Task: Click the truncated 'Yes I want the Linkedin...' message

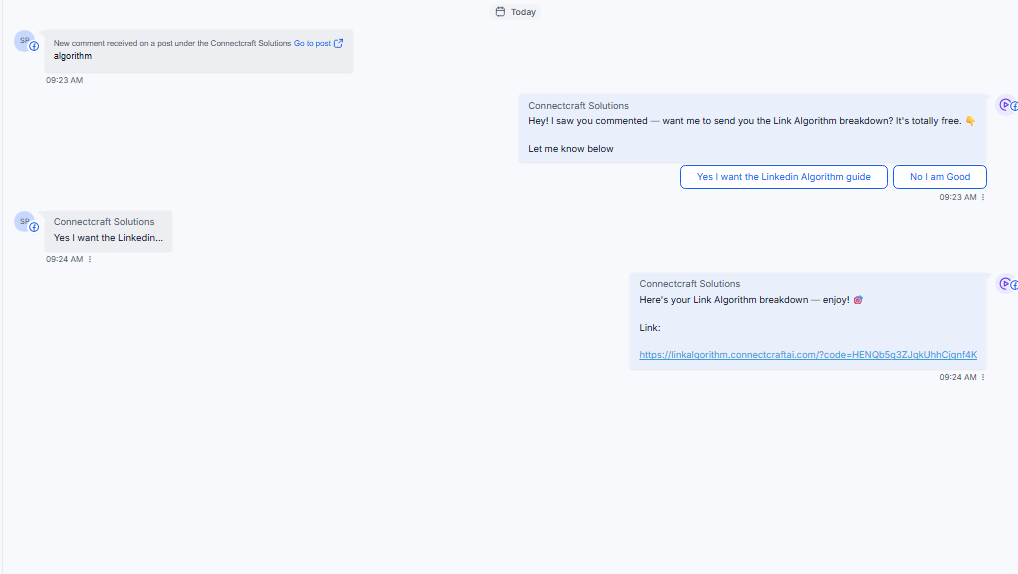Action: point(108,238)
